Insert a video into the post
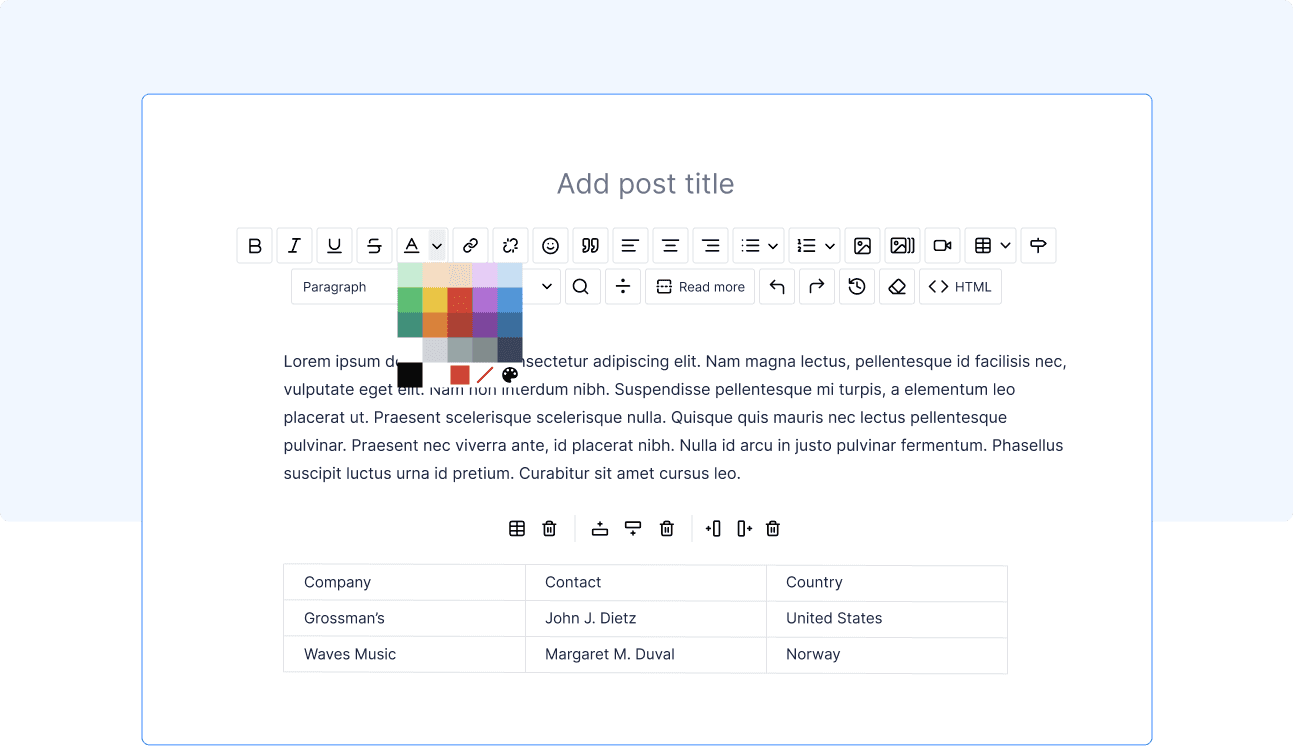The image size is (1293, 746). [x=941, y=245]
